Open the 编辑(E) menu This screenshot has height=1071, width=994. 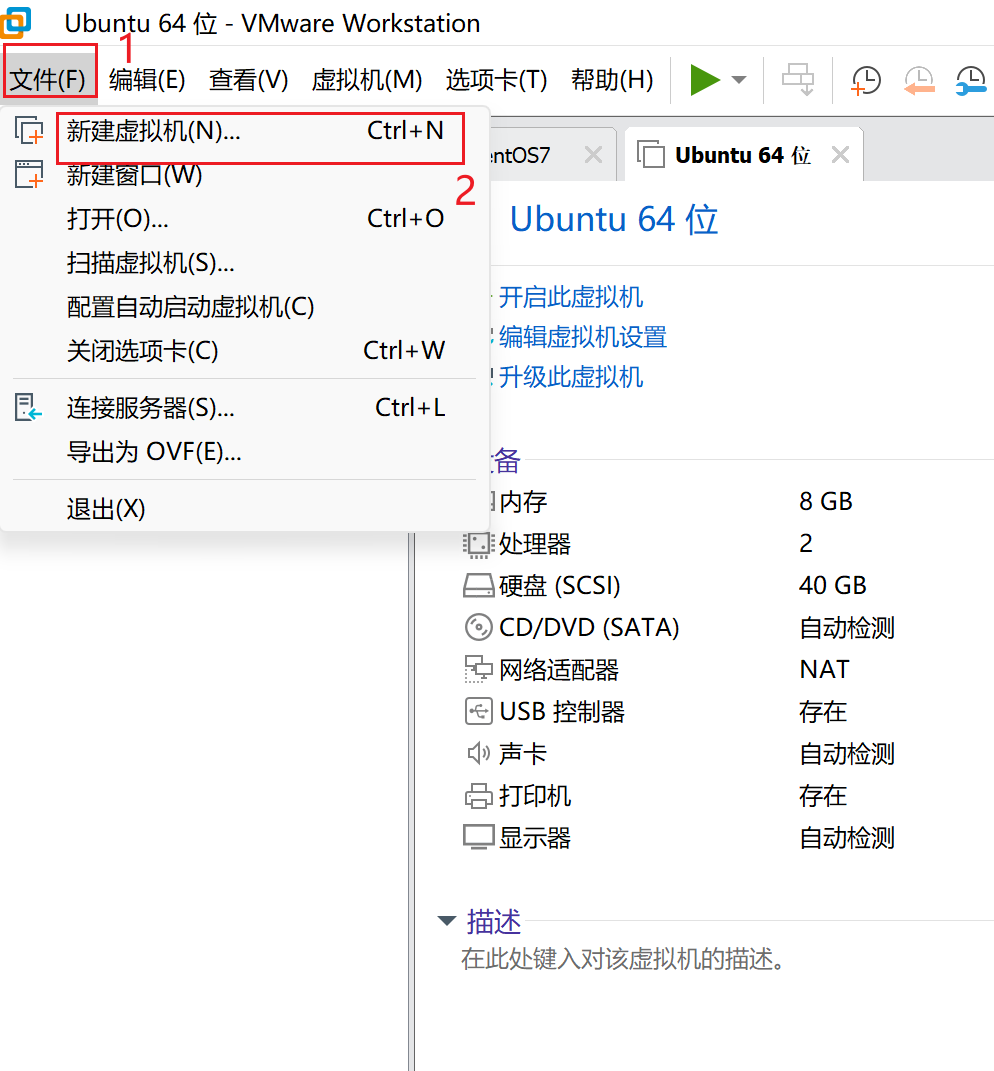(147, 80)
